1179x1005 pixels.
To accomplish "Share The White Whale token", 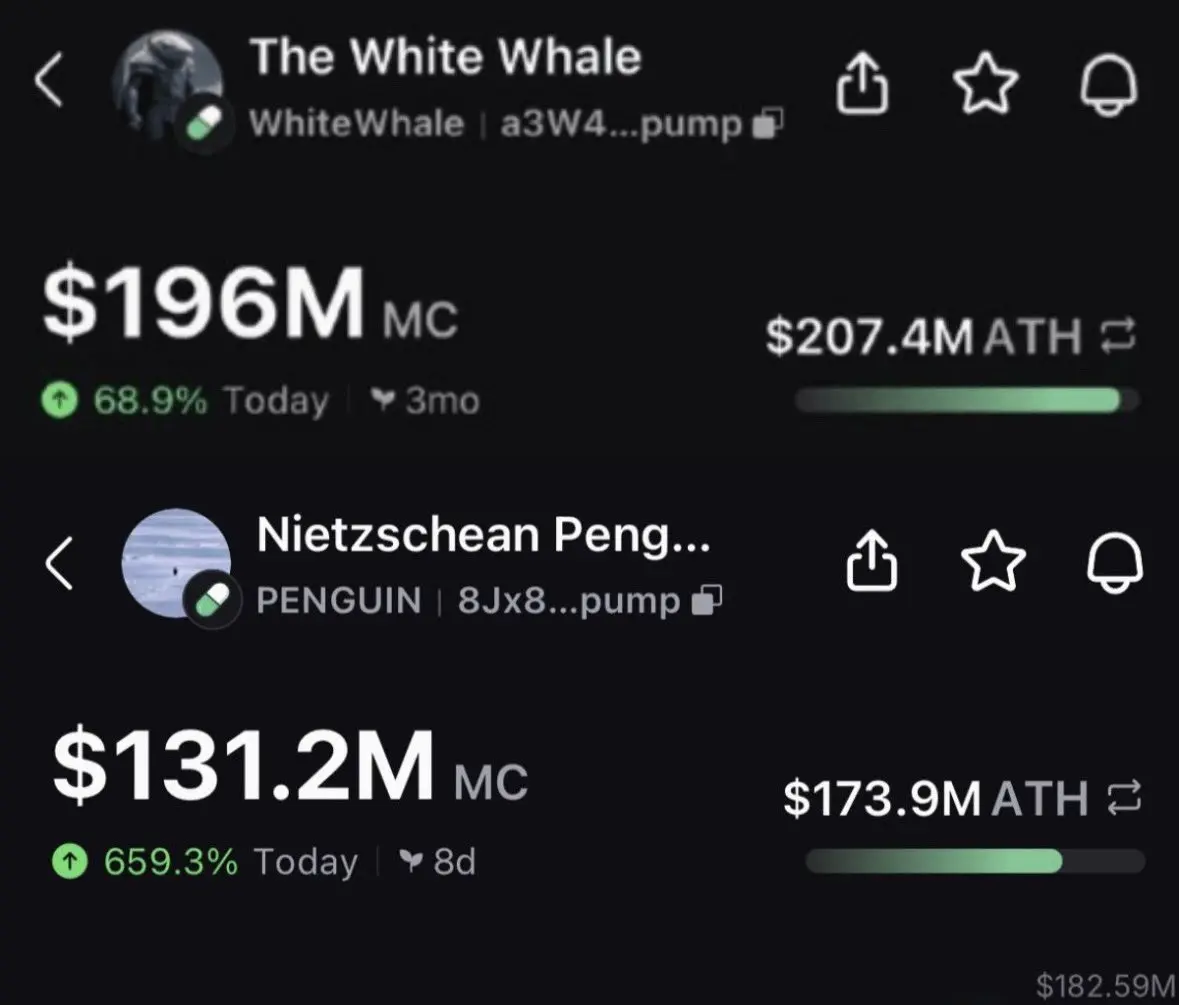I will (862, 82).
